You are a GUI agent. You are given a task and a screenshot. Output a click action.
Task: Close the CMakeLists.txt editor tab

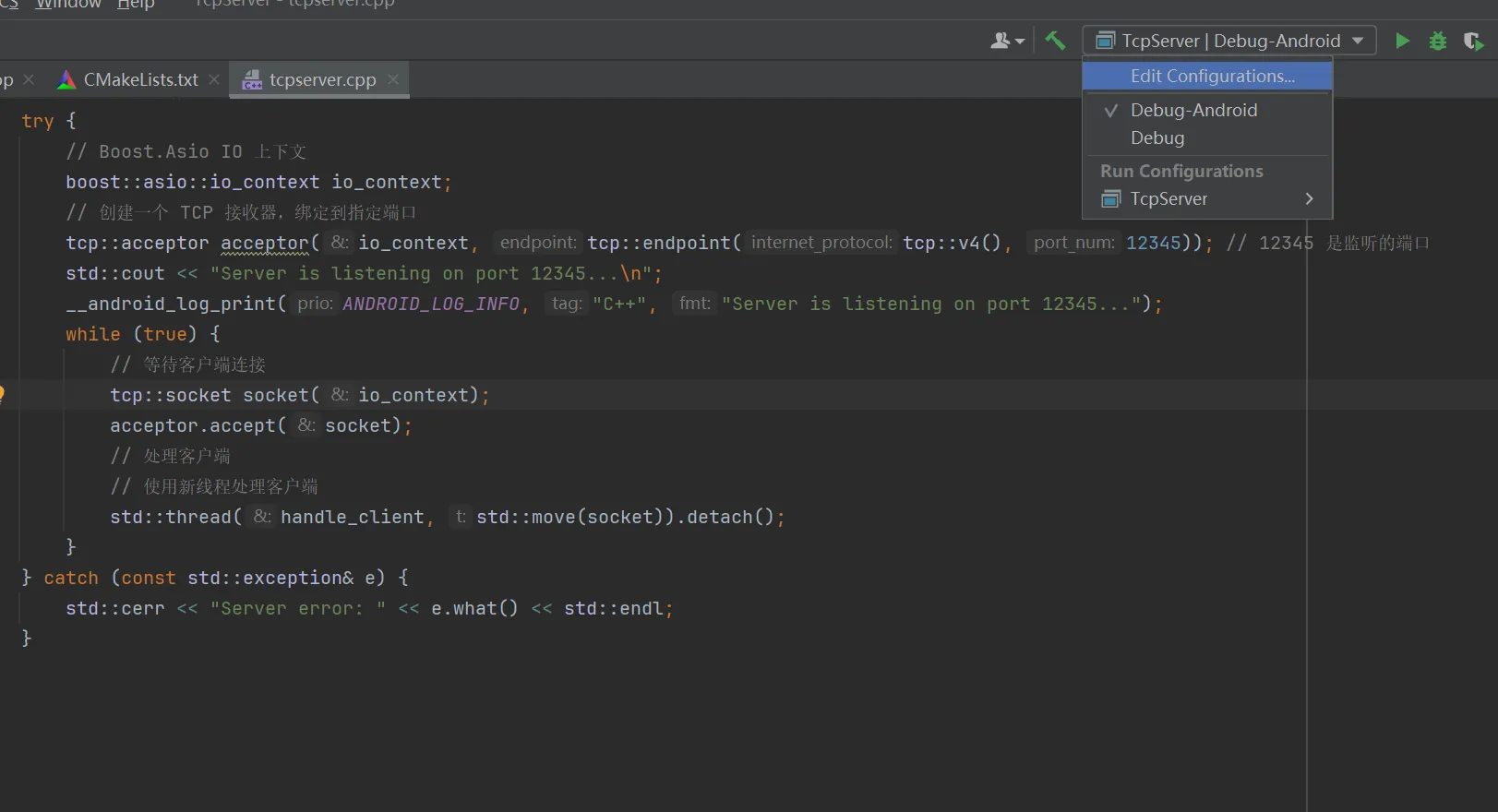coord(214,79)
